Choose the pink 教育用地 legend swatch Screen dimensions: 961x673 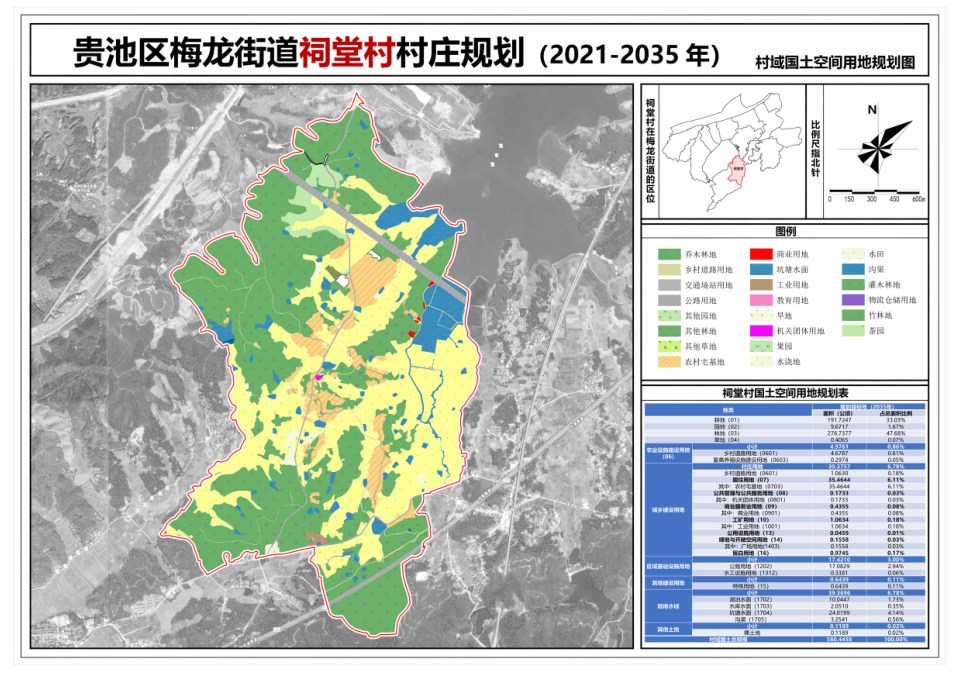click(x=763, y=300)
